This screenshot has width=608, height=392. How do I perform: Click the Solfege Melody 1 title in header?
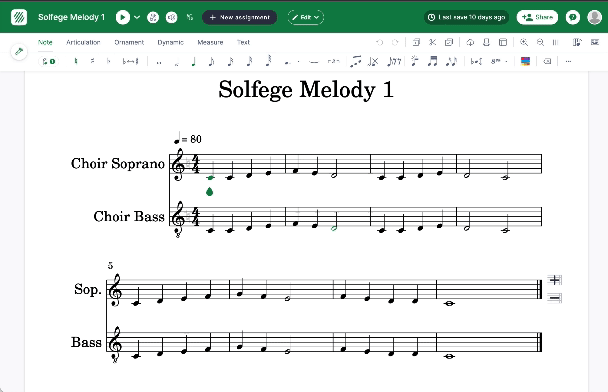71,17
